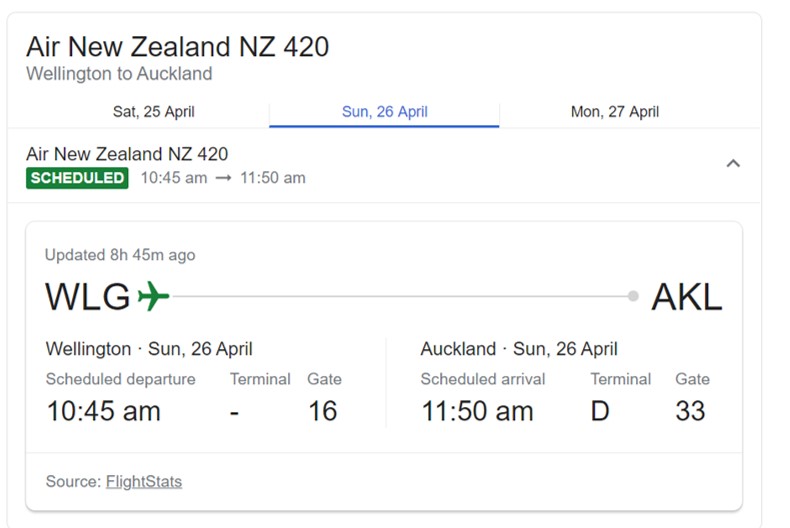
Task: Click the Air New Zealand NZ 420 title
Action: point(177,47)
